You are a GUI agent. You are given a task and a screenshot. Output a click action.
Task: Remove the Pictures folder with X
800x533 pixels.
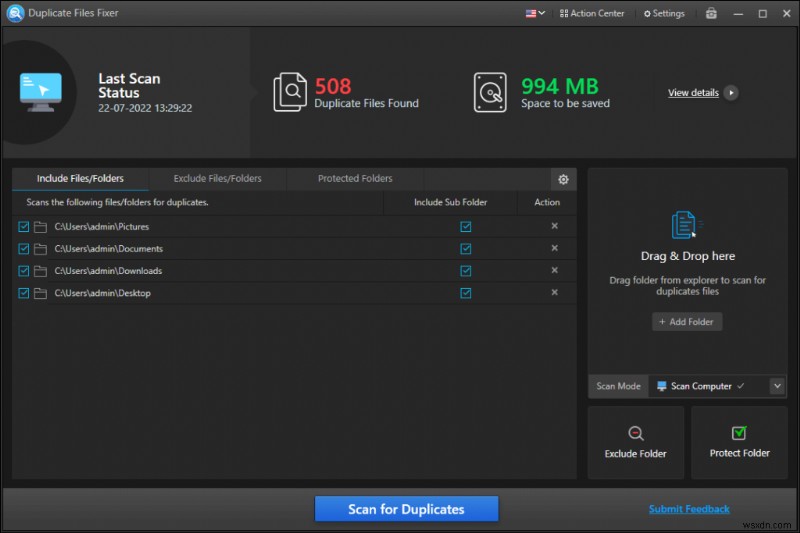(555, 226)
